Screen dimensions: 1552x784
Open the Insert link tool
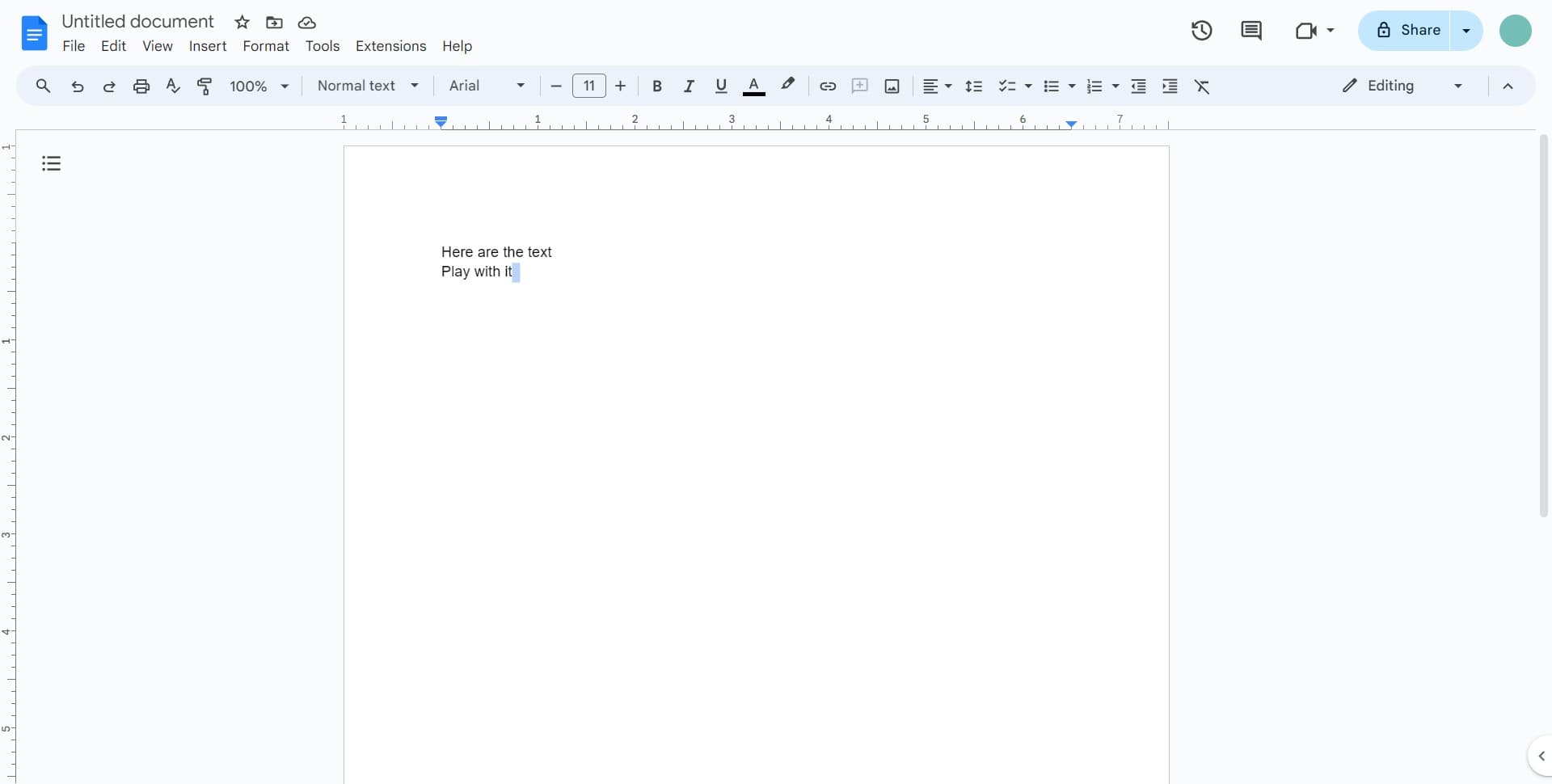point(827,86)
